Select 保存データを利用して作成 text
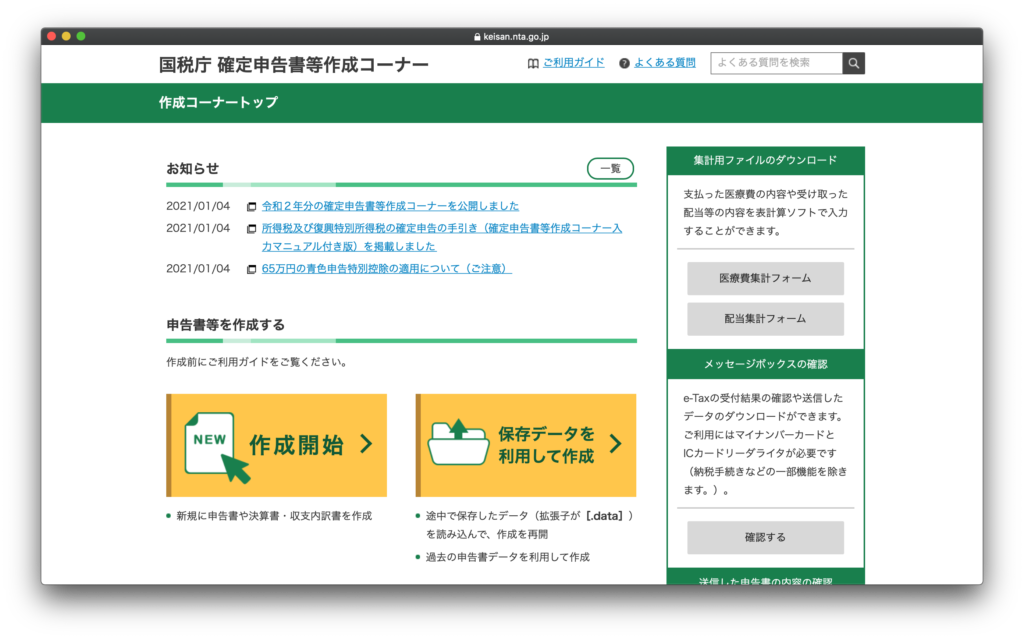Screen dimensions: 1024x639 coord(547,444)
